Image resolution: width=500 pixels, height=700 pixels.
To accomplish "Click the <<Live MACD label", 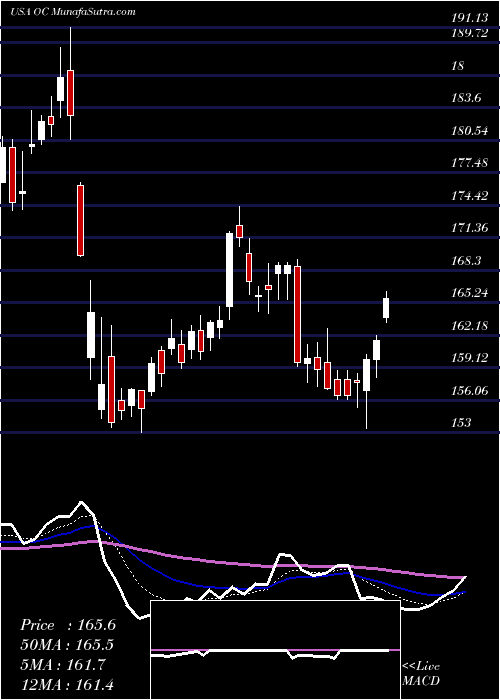I will 421,674.
